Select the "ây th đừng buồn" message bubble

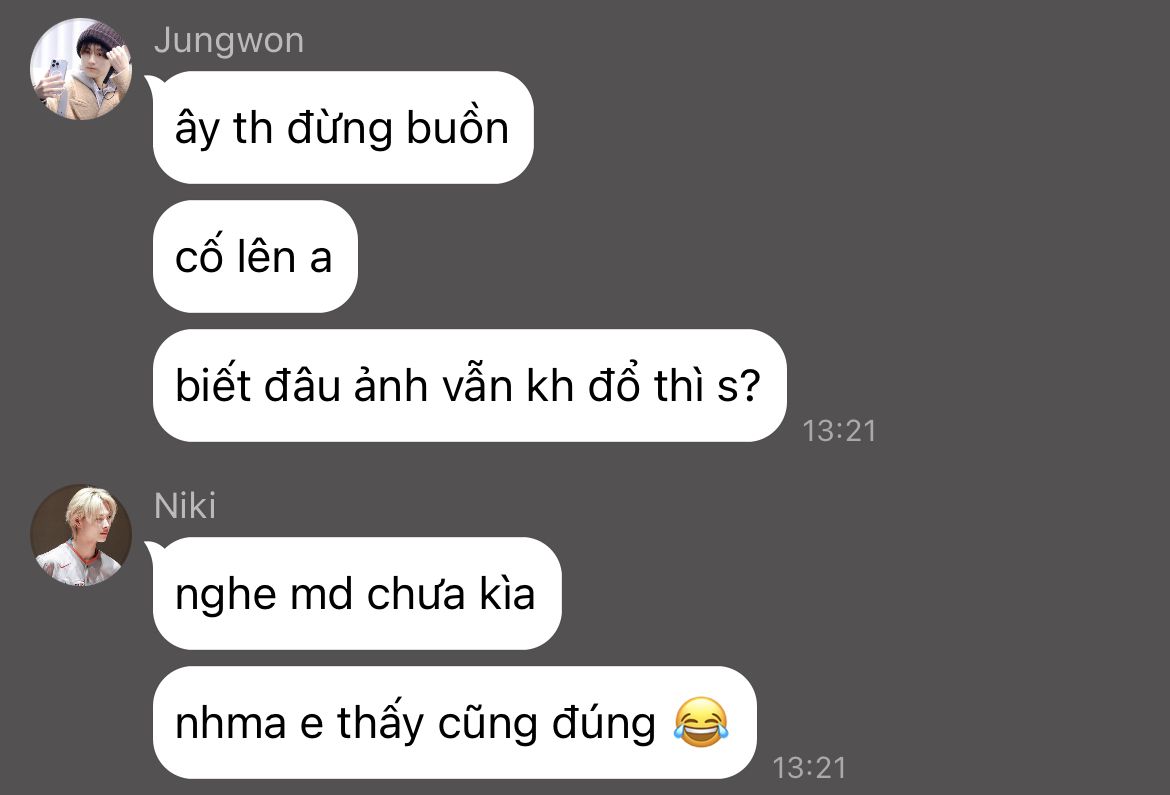click(343, 128)
